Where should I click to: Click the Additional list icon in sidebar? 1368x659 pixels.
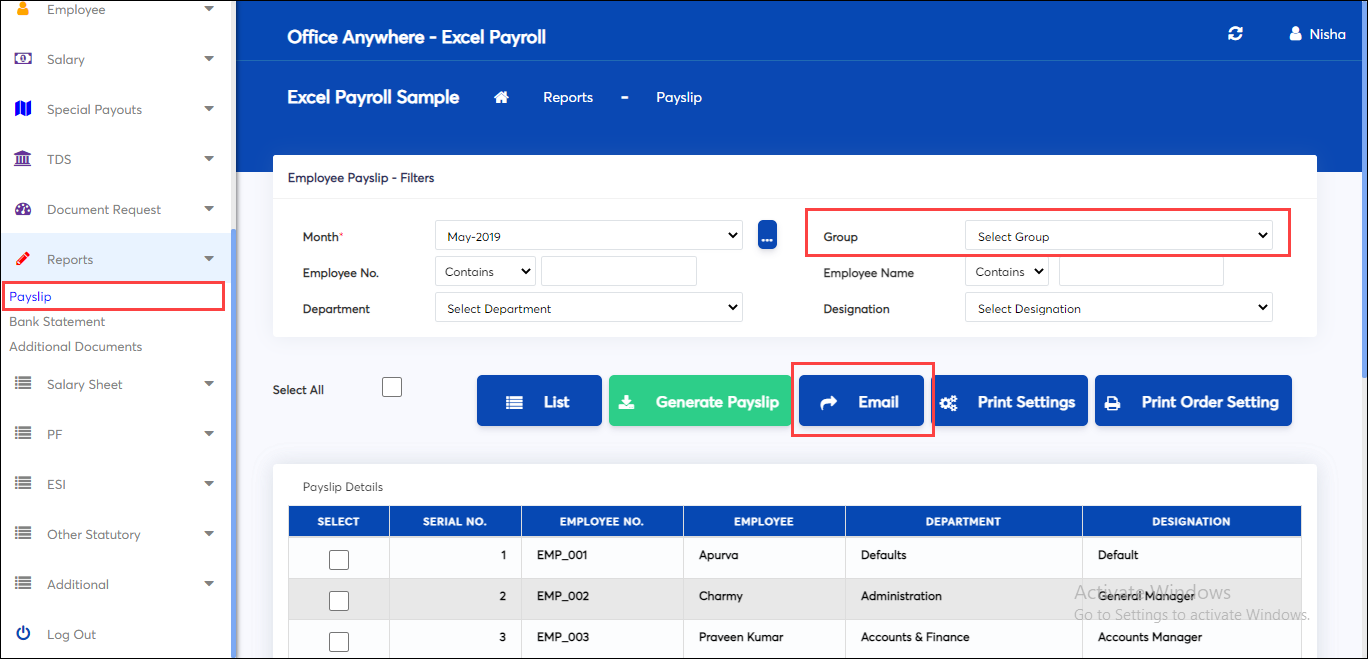pos(24,584)
